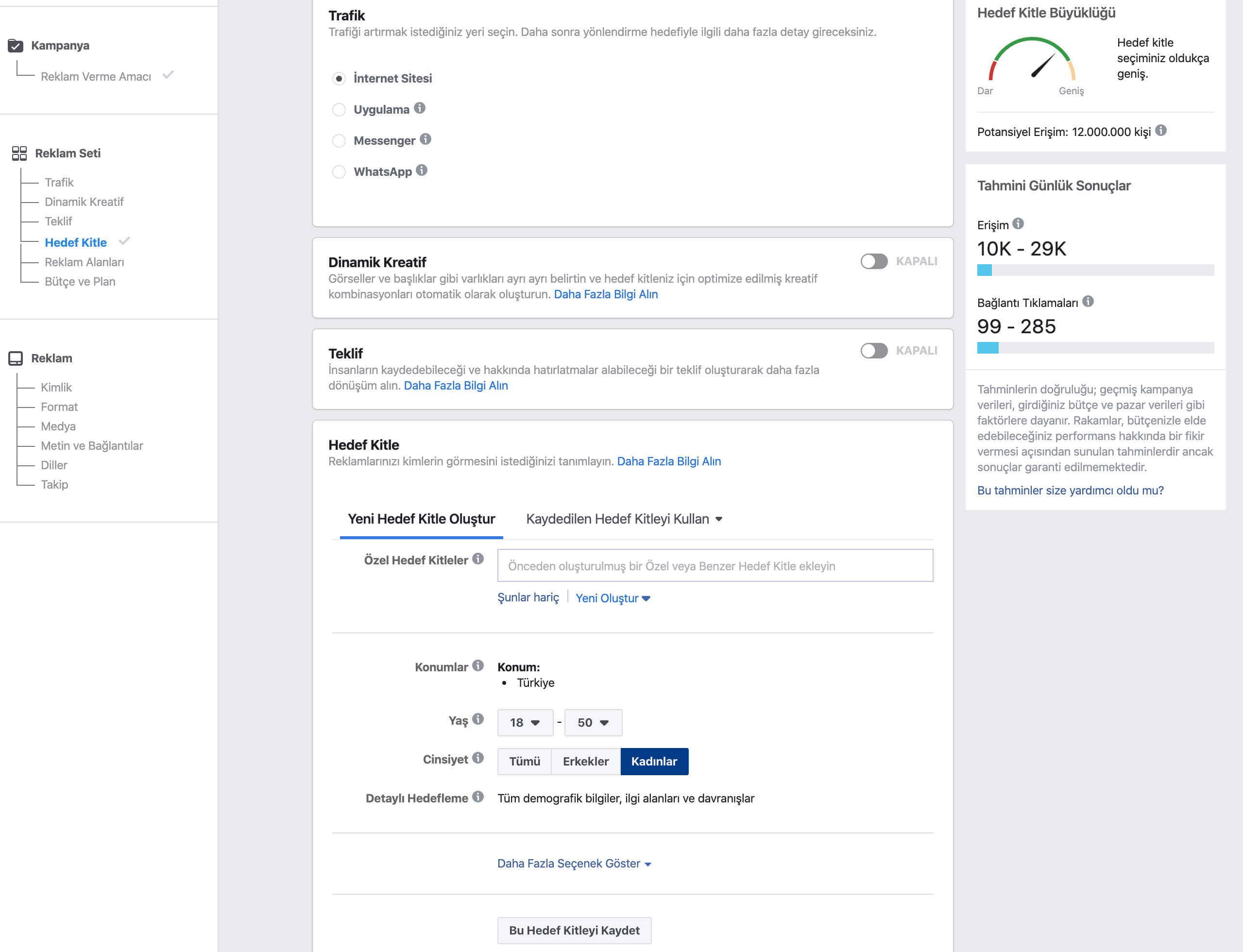Screen dimensions: 1243x952
Task: Go to Dinamik Kreatif in sidebar
Action: [x=84, y=202]
